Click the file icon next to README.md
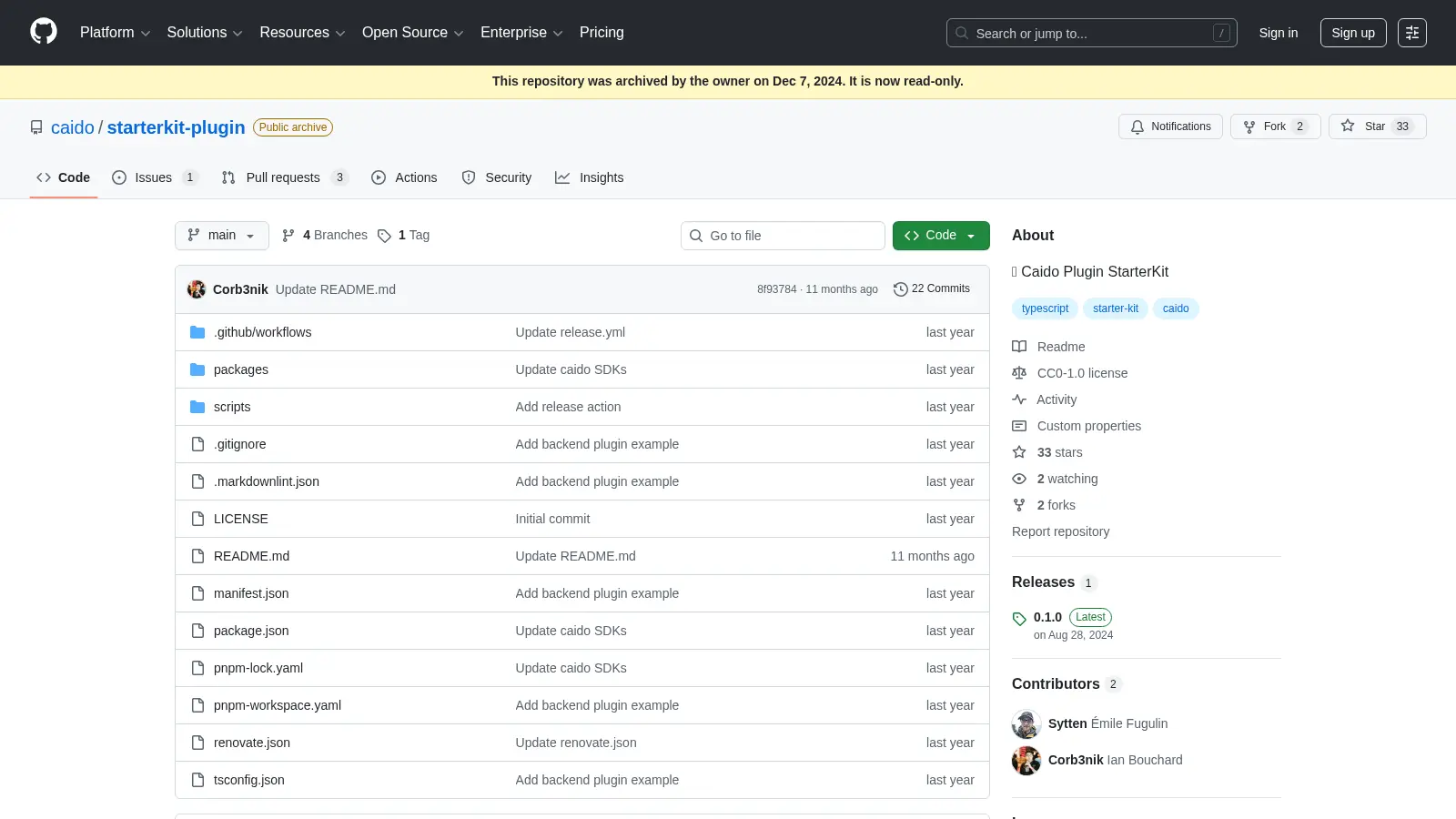 coord(197,556)
